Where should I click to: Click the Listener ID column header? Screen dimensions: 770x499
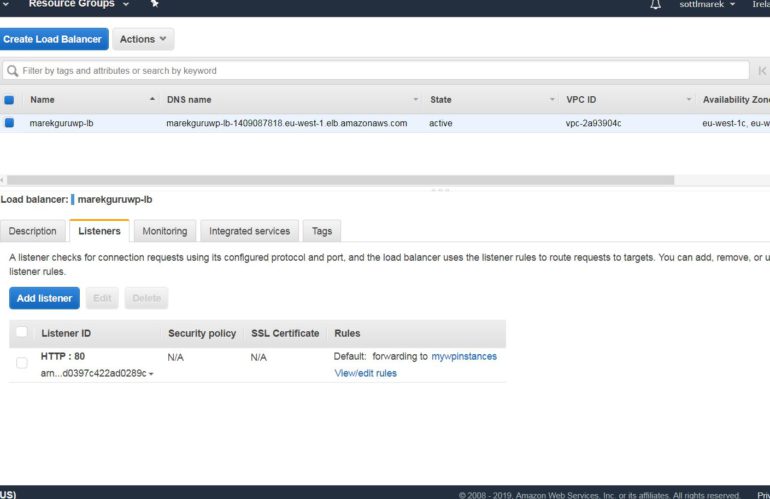66,333
